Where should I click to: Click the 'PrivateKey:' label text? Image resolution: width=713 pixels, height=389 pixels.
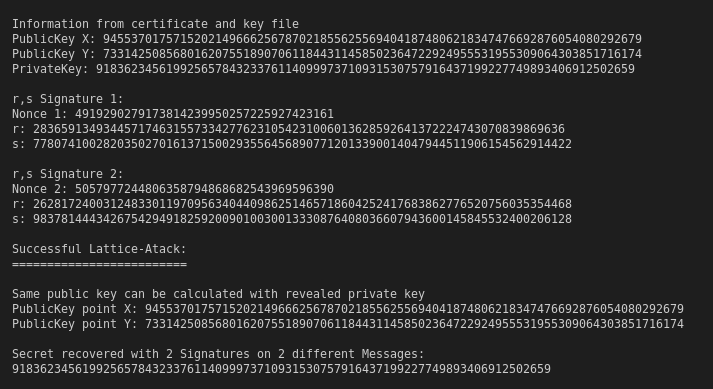[x=50, y=69]
